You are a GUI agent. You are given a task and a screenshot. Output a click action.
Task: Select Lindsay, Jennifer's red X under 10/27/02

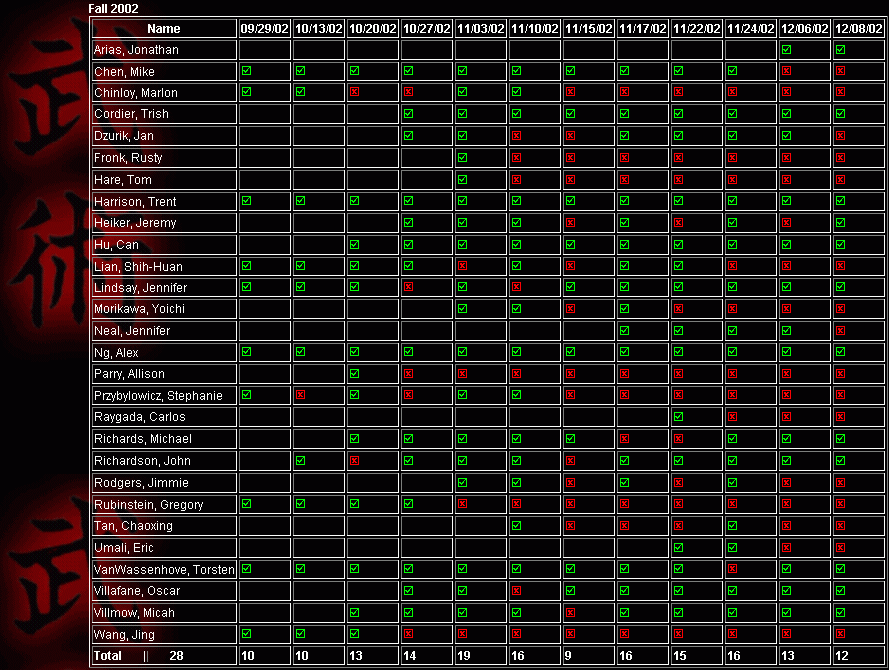[x=408, y=287]
